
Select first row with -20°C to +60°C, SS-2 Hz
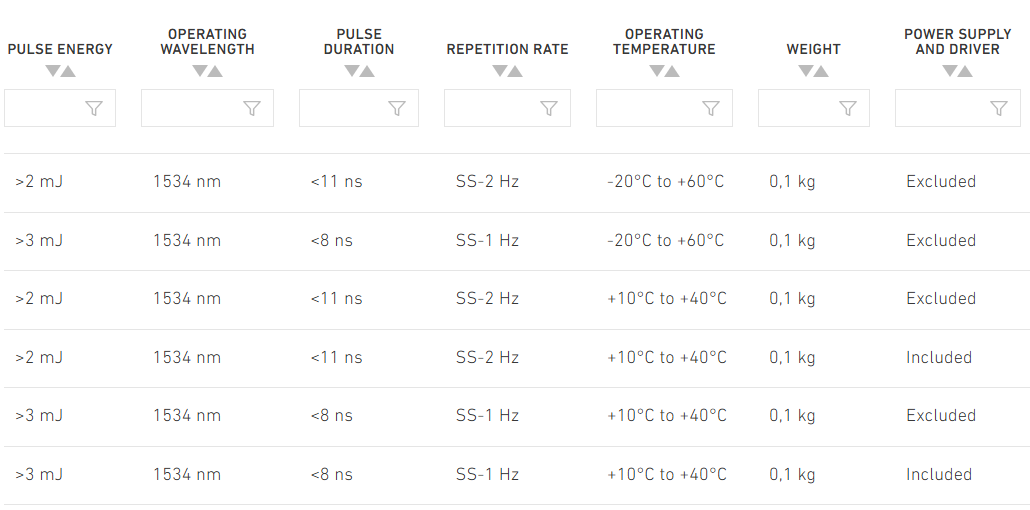[x=517, y=183]
